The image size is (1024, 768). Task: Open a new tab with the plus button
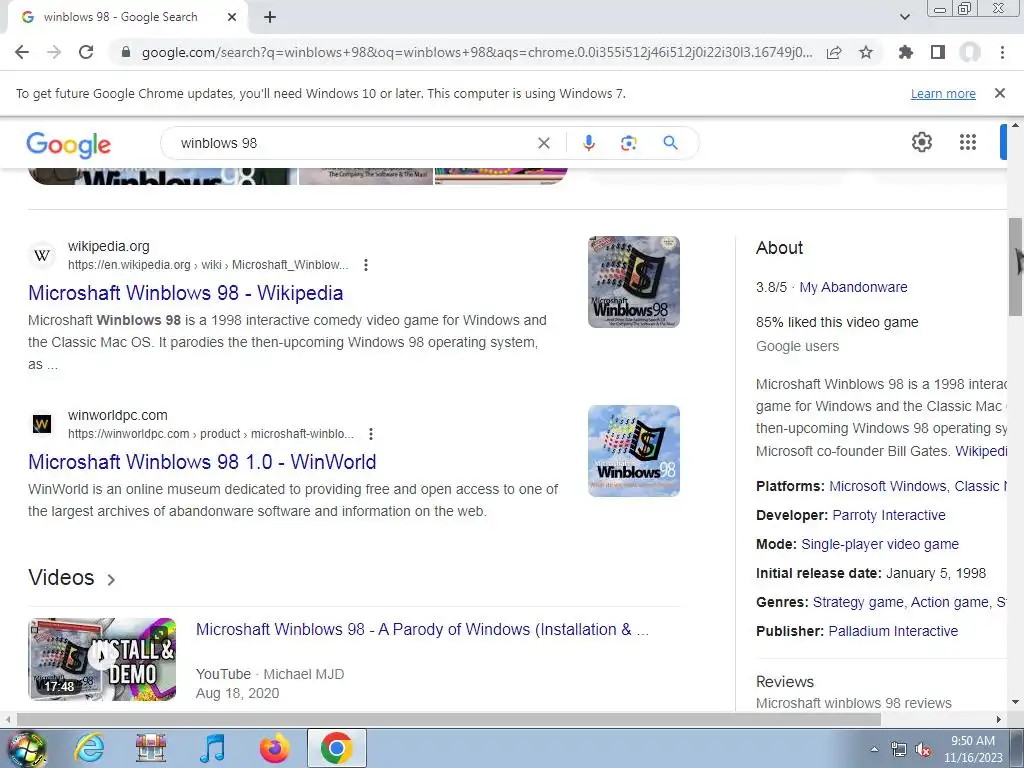click(270, 17)
